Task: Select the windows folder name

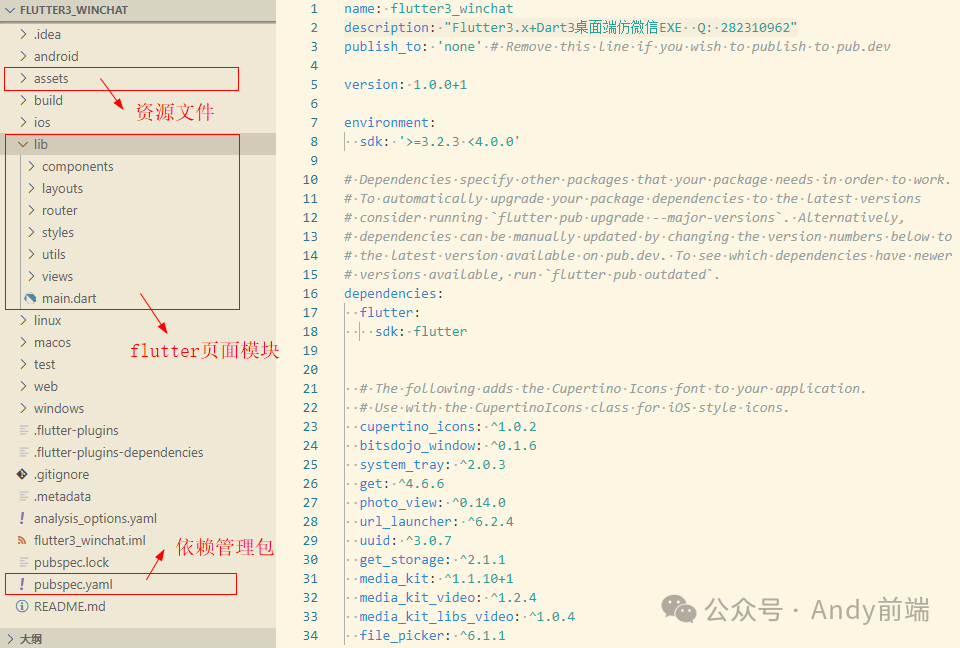Action: point(59,409)
